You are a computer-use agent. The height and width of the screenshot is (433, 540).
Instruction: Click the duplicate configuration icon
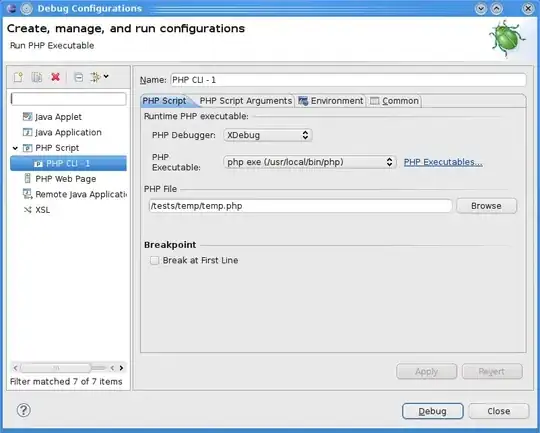(37, 77)
